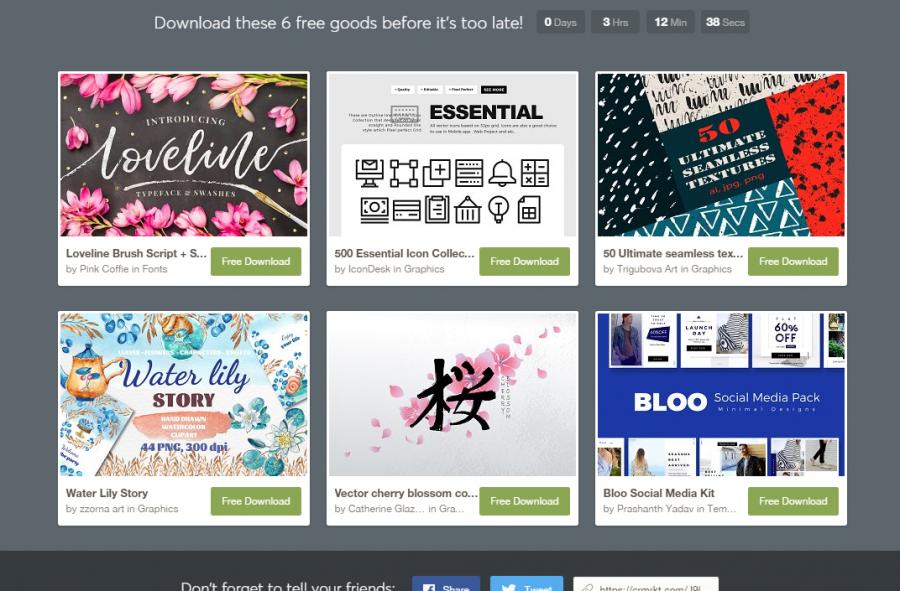This screenshot has width=900, height=591.
Task: Open the Loveline typeface preview image
Action: [x=184, y=154]
